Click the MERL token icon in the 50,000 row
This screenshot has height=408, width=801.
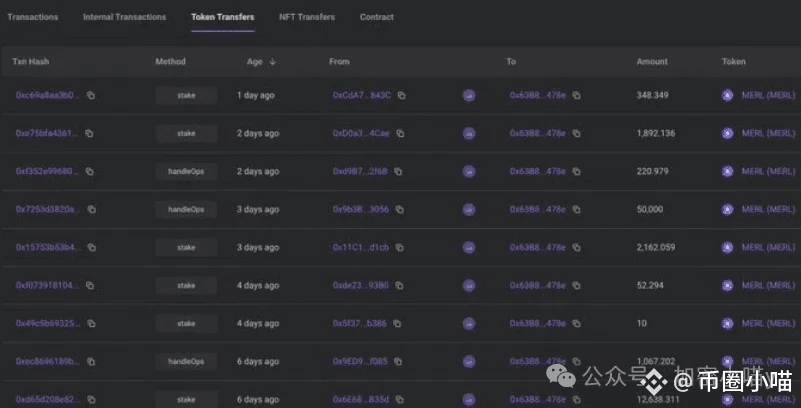[727, 209]
